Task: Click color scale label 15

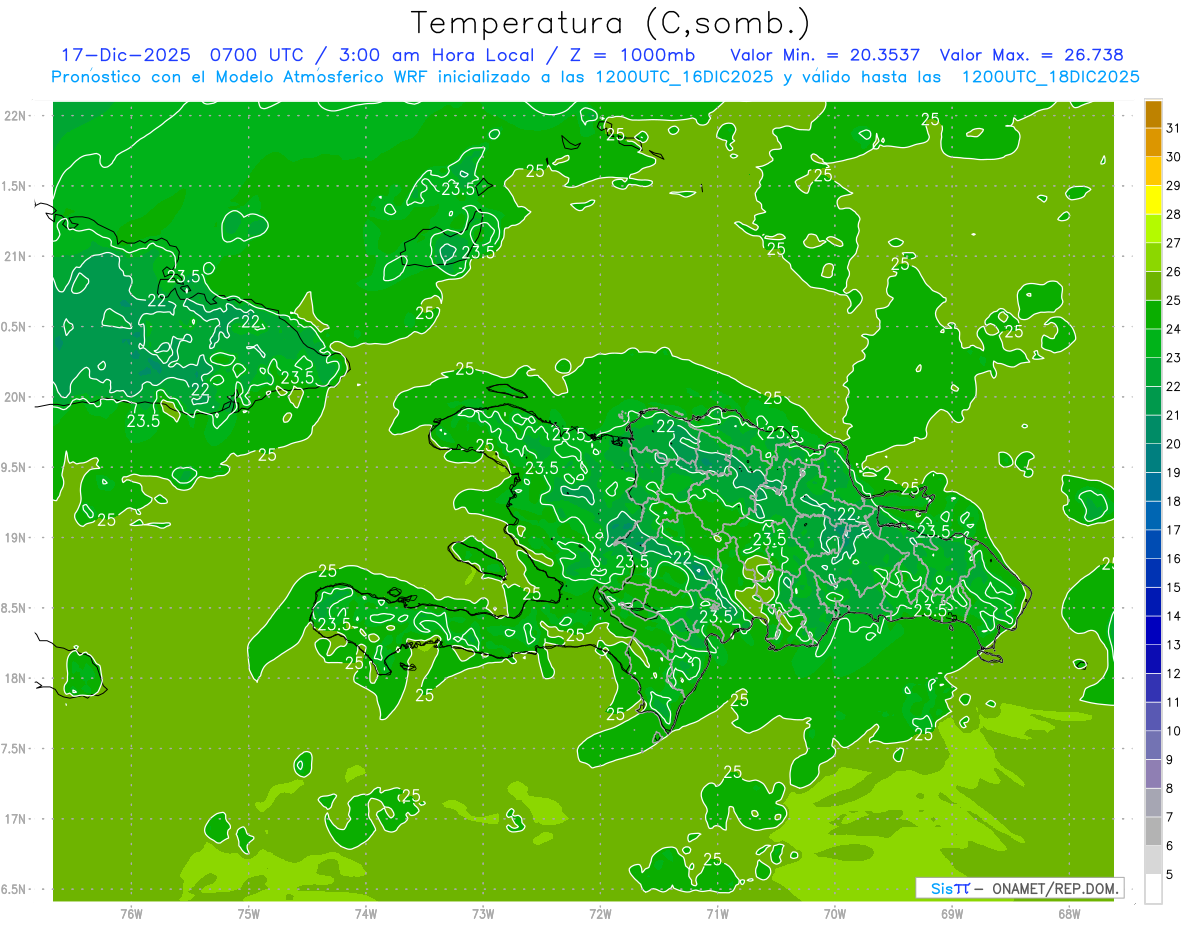Action: [x=1173, y=588]
